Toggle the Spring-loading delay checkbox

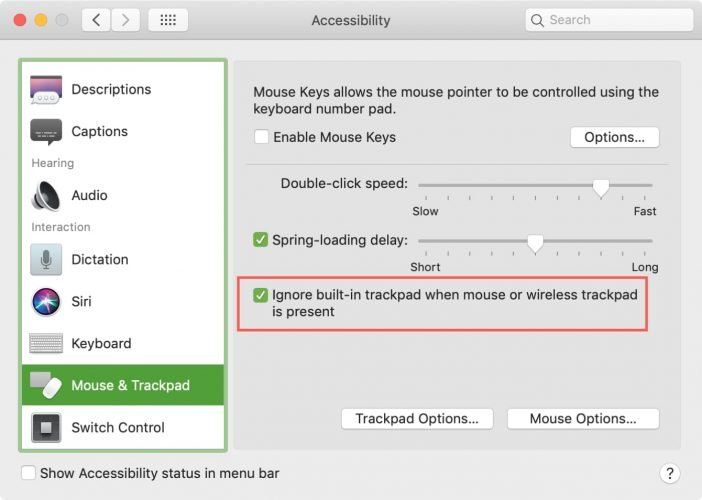click(x=260, y=240)
